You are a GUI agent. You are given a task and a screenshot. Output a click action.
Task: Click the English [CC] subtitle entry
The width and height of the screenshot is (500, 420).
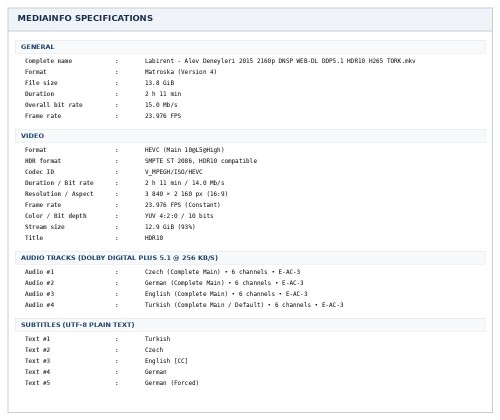pyautogui.click(x=166, y=361)
